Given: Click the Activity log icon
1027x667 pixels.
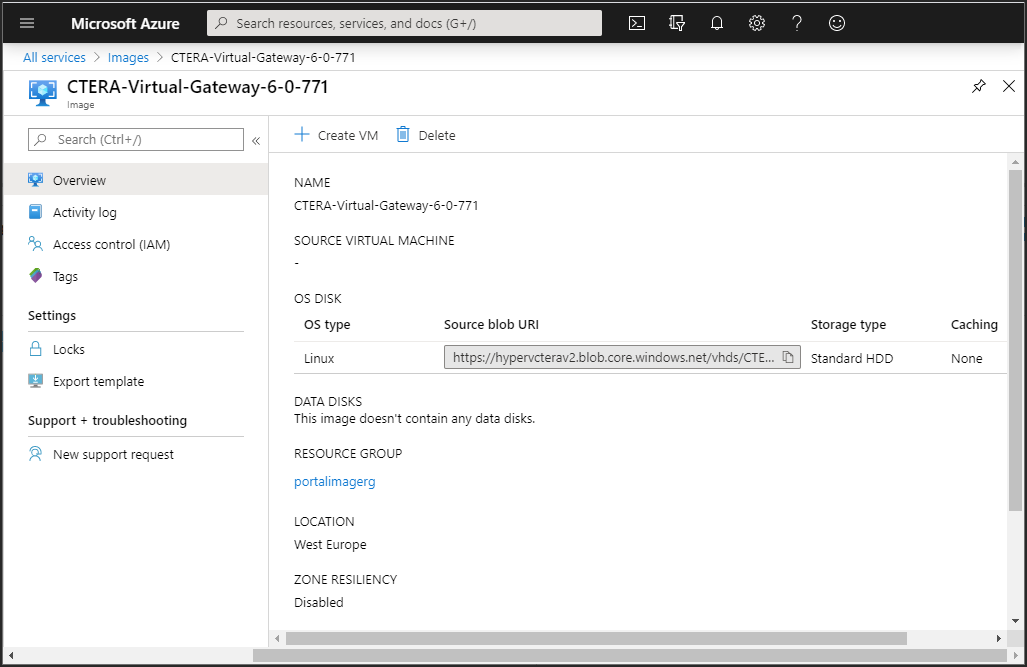Looking at the screenshot, I should click(36, 212).
